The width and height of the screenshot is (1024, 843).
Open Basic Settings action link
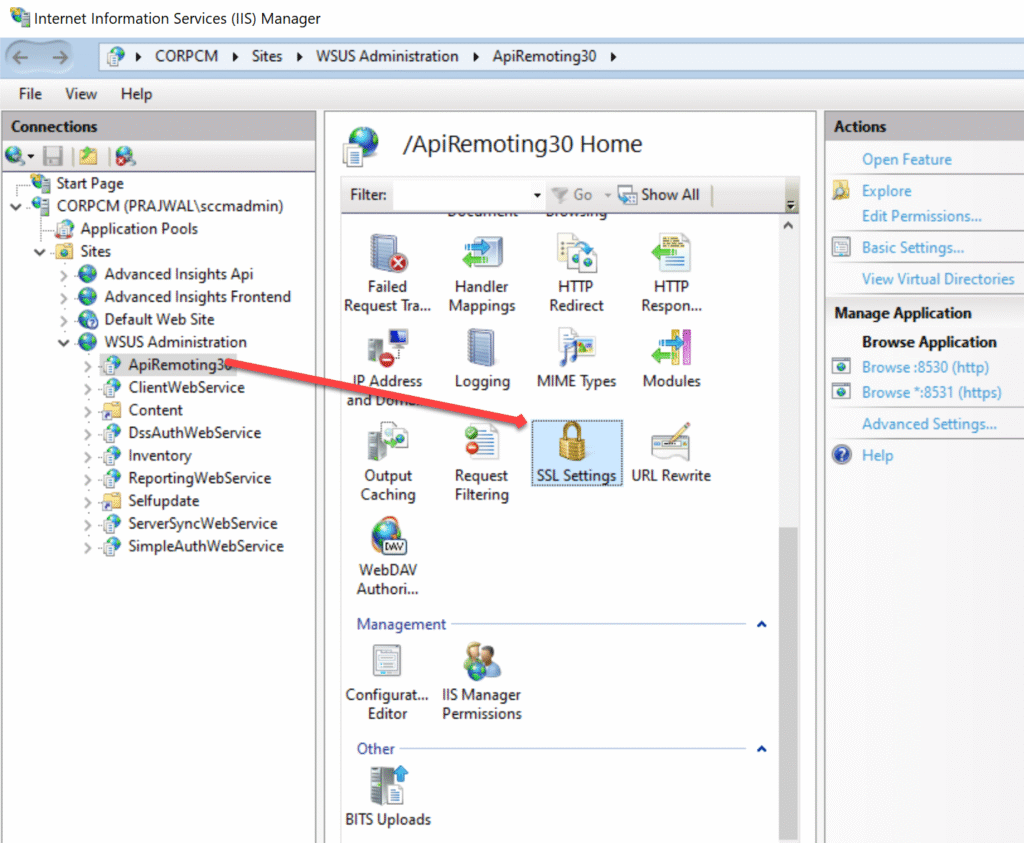click(x=912, y=247)
